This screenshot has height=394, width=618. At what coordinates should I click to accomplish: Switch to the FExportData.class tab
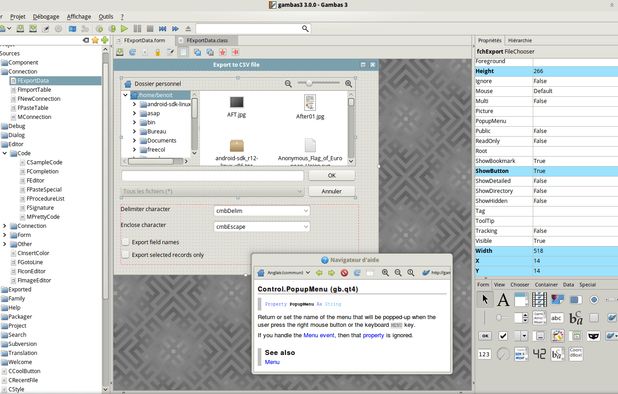207,40
